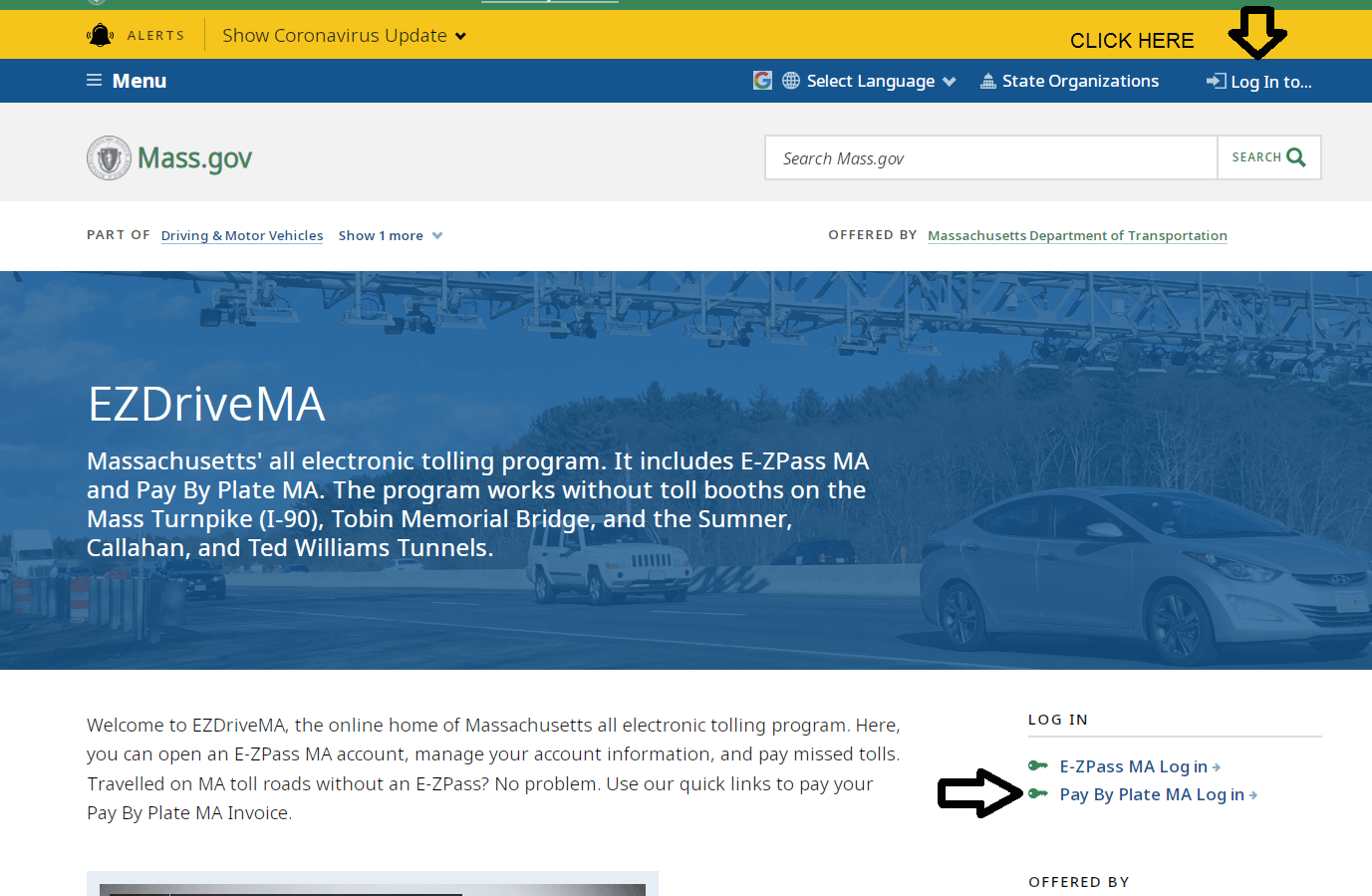
Task: Click the arrow after Pay By Plate MA Log in
Action: click(1253, 795)
